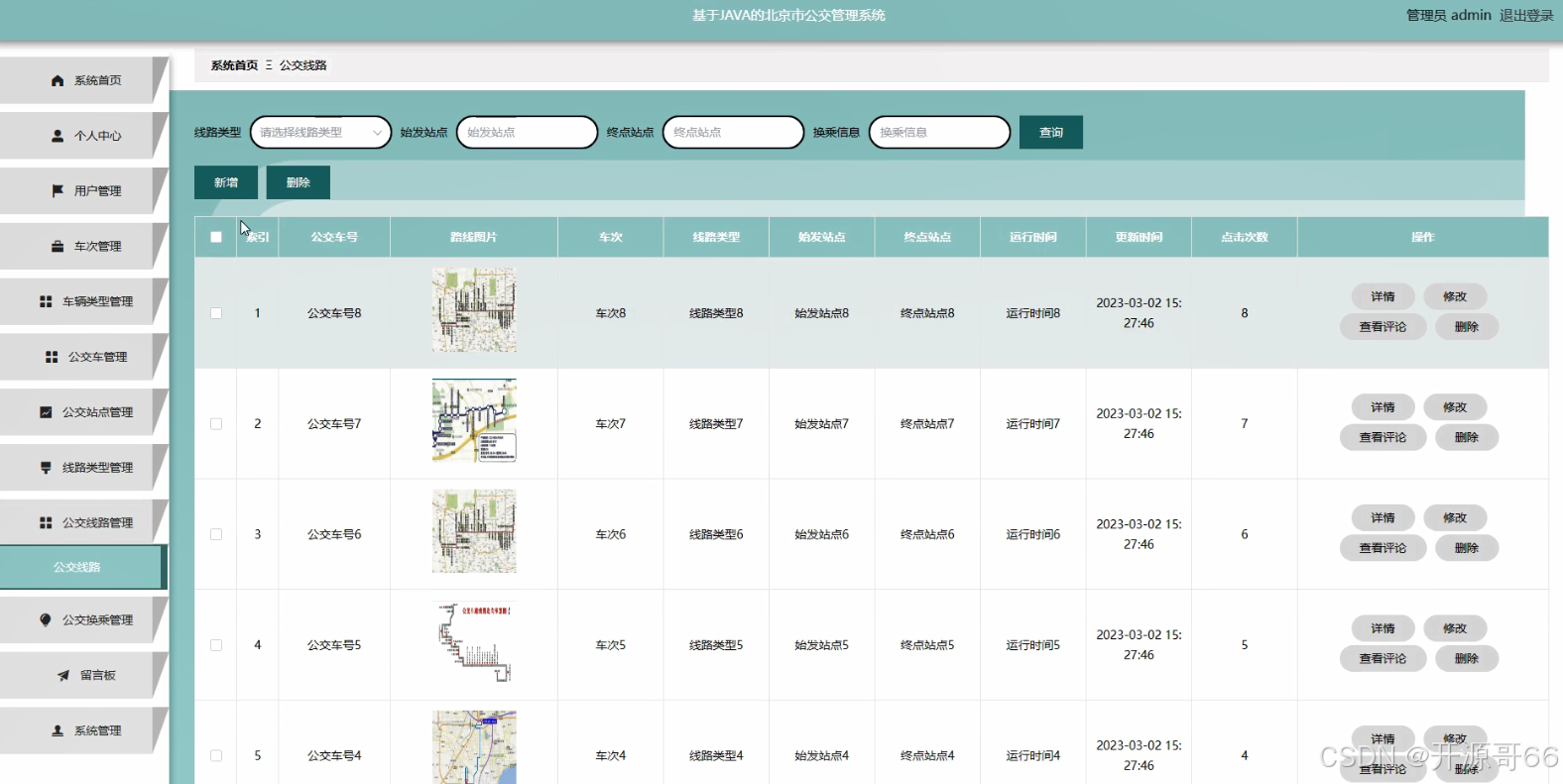Click 删除 for 公交车号7 row
Screen dimensions: 1563x784
[1467, 437]
